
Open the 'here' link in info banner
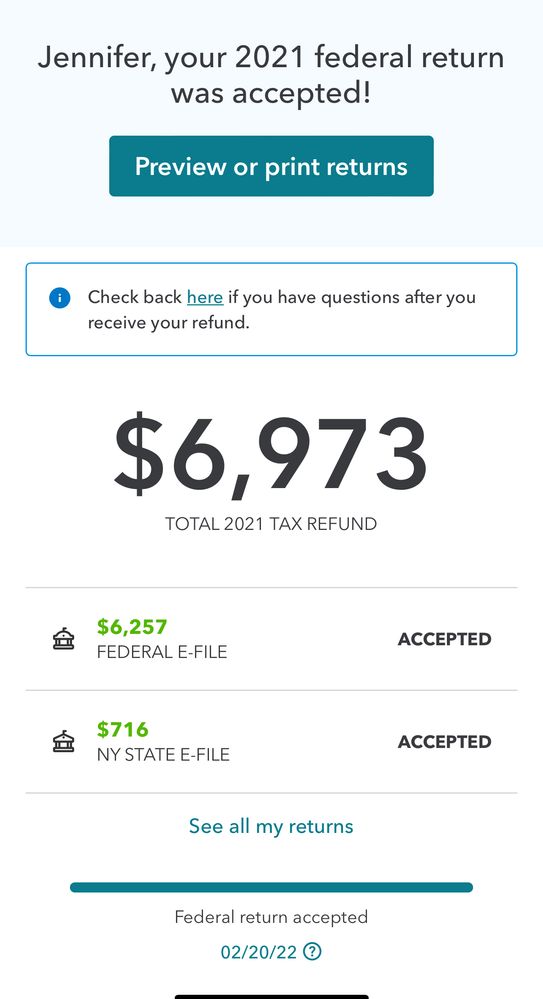coord(205,297)
